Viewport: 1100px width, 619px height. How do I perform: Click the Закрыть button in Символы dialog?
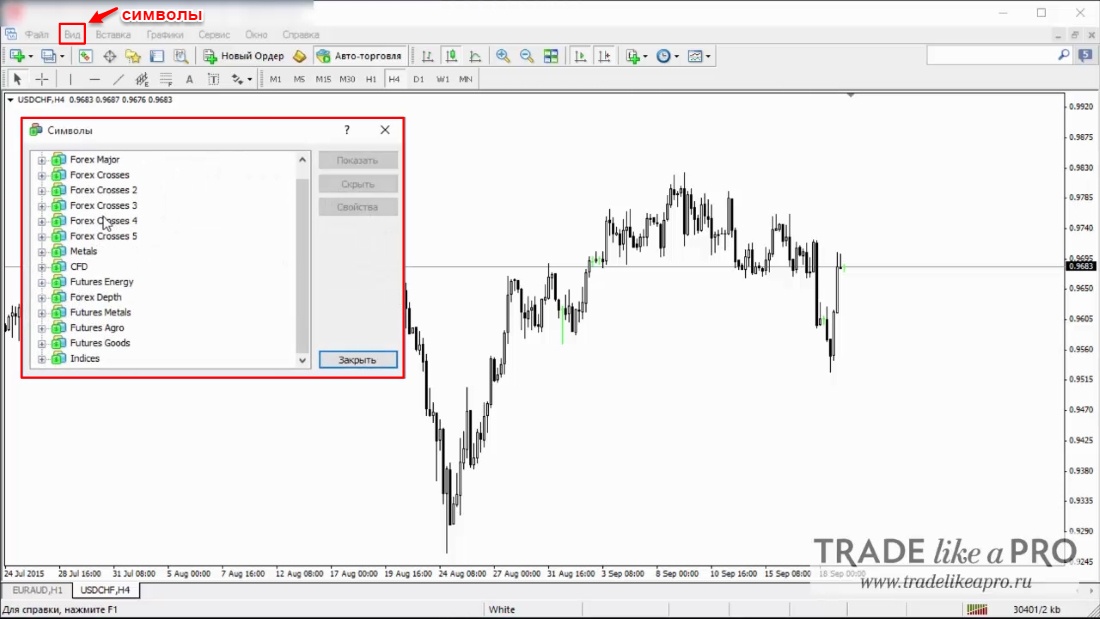pyautogui.click(x=358, y=359)
